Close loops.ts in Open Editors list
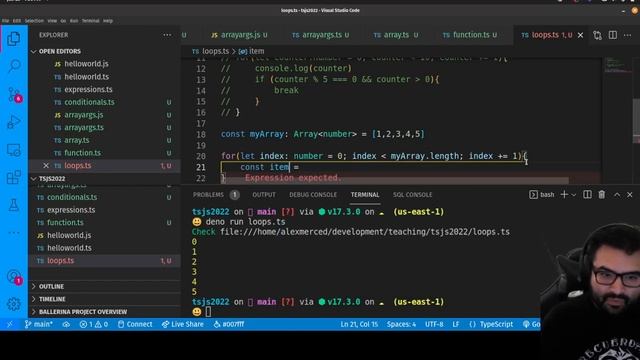This screenshot has height=360, width=640. click(x=46, y=166)
